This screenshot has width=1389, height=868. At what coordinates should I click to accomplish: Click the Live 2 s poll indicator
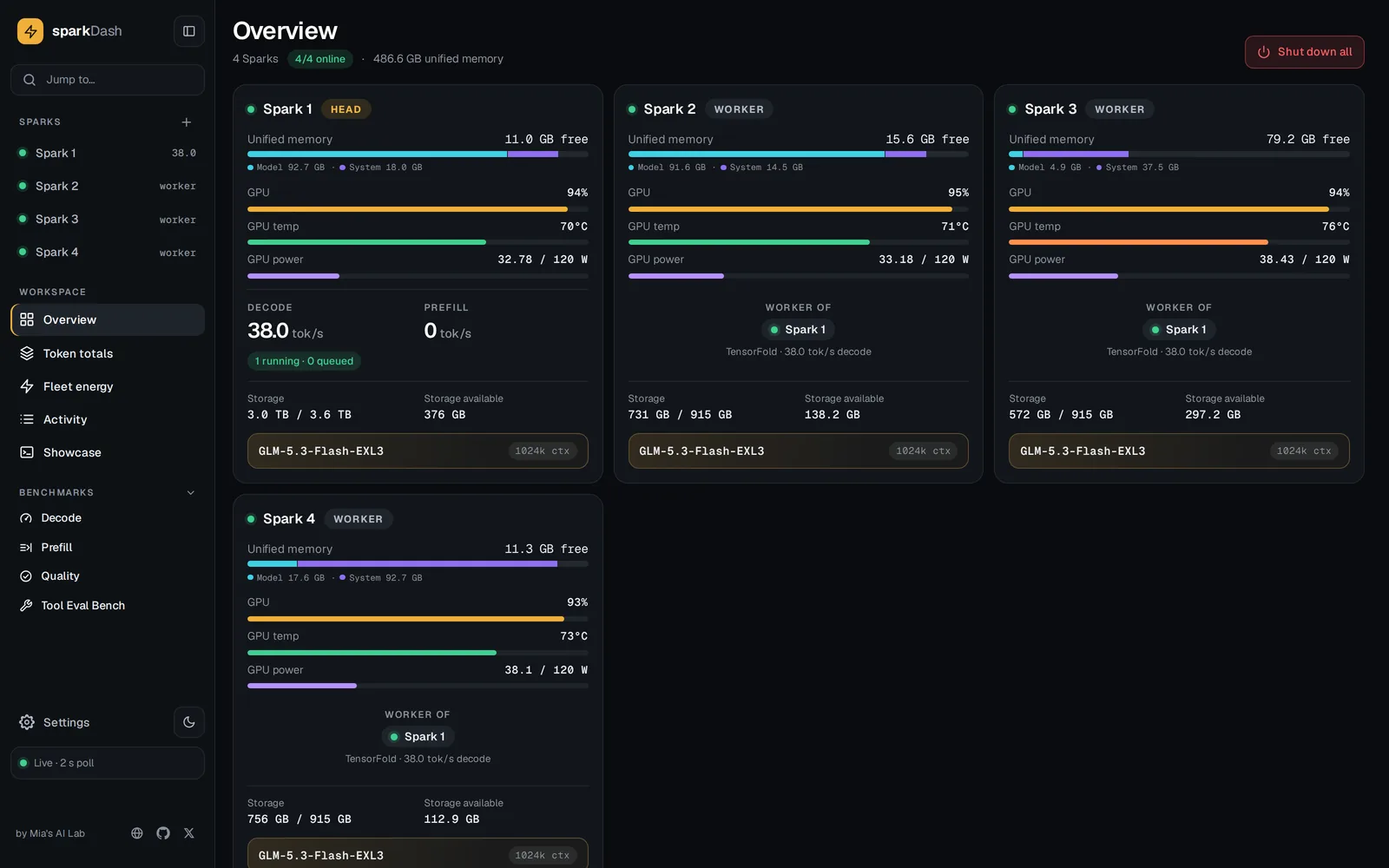pyautogui.click(x=108, y=763)
